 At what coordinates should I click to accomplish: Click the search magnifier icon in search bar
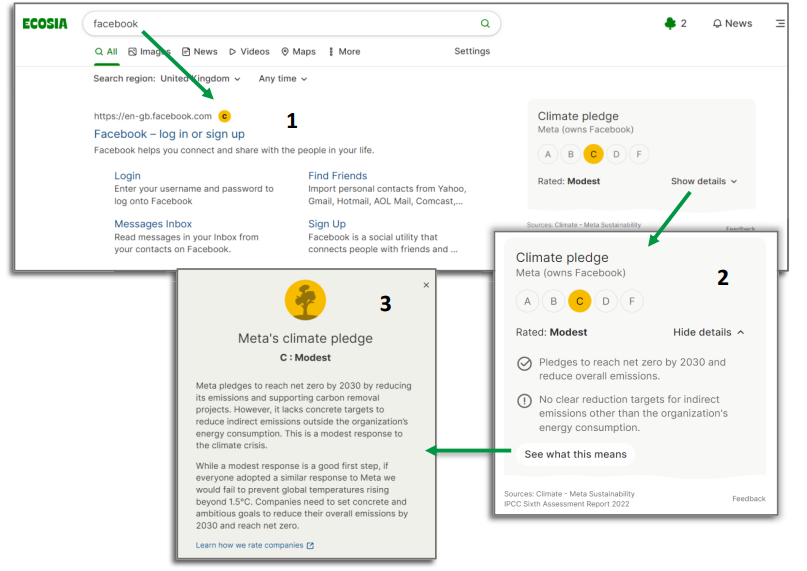tap(486, 24)
